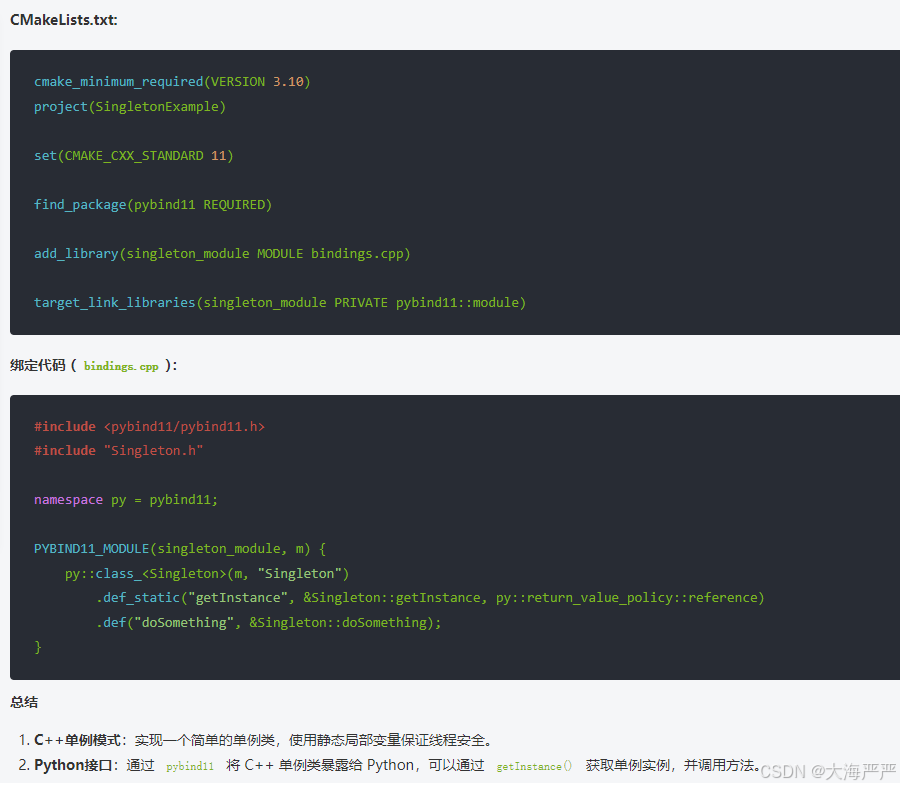Image resolution: width=900 pixels, height=787 pixels.
Task: Click the cmake_minimum_required code line
Action: (172, 81)
